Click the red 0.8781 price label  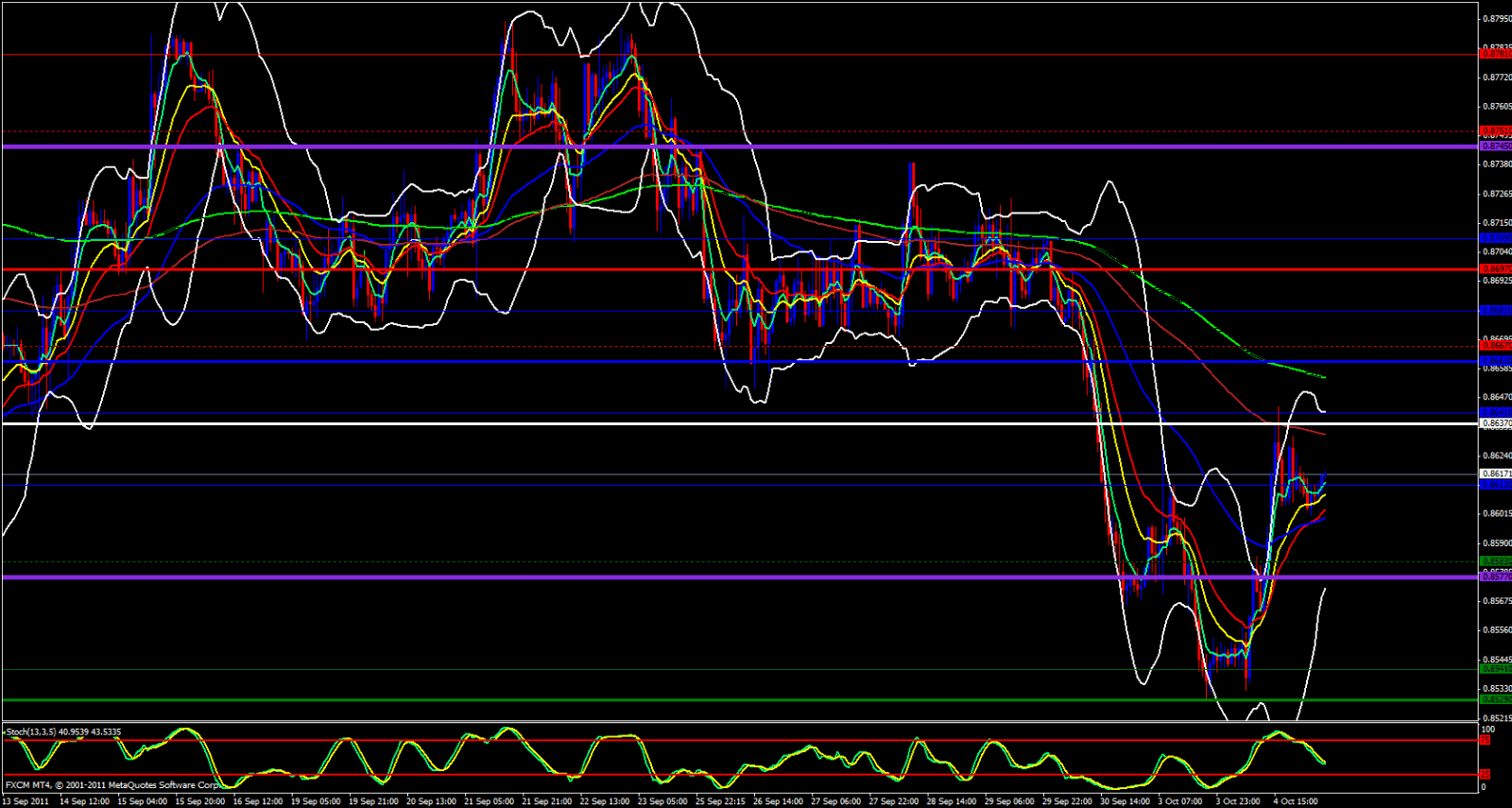click(x=1495, y=55)
